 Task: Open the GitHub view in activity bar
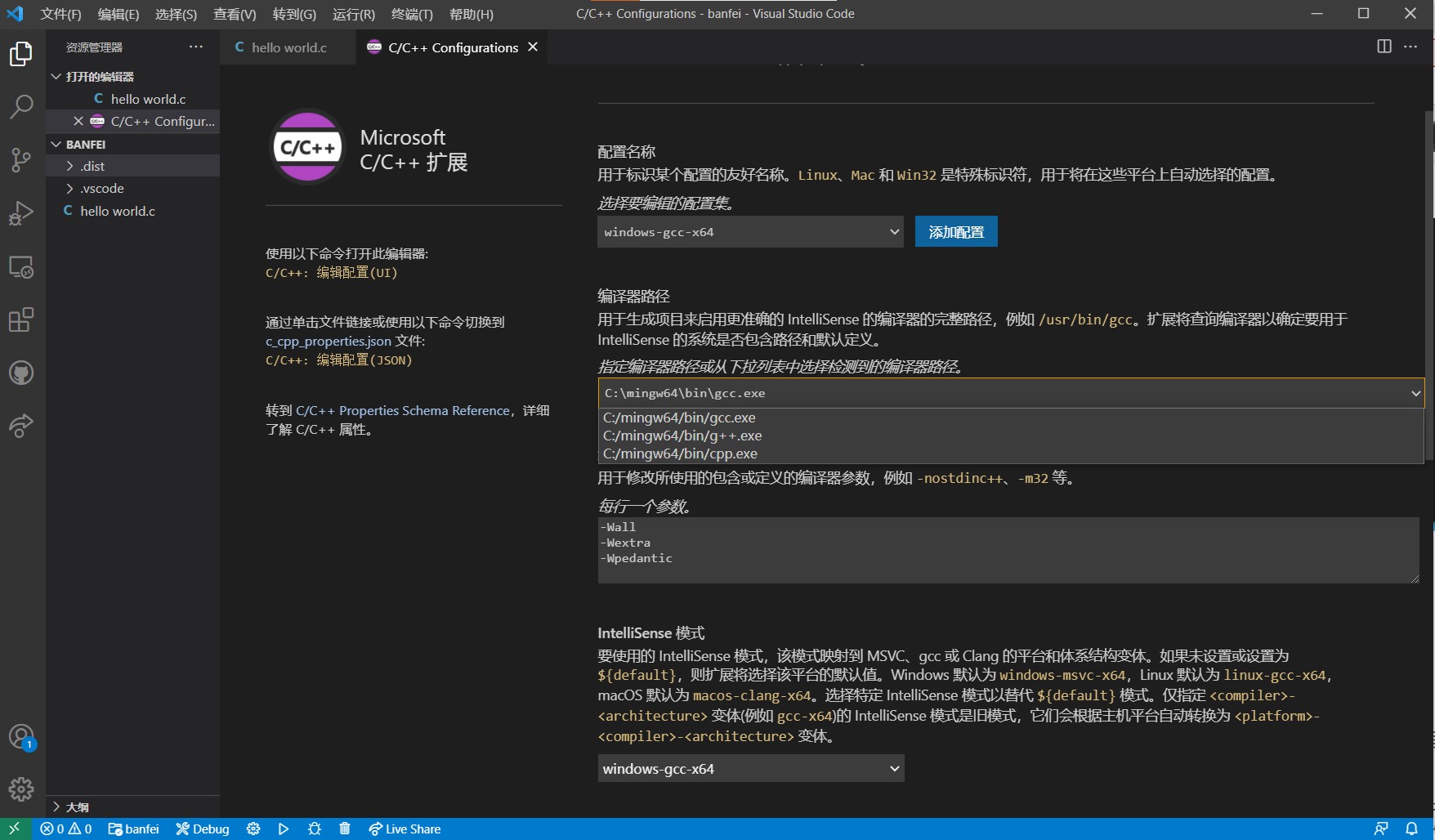[x=21, y=373]
